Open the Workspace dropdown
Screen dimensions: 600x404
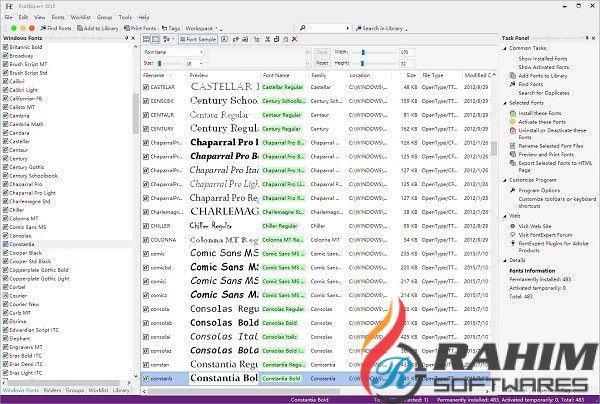tap(203, 28)
